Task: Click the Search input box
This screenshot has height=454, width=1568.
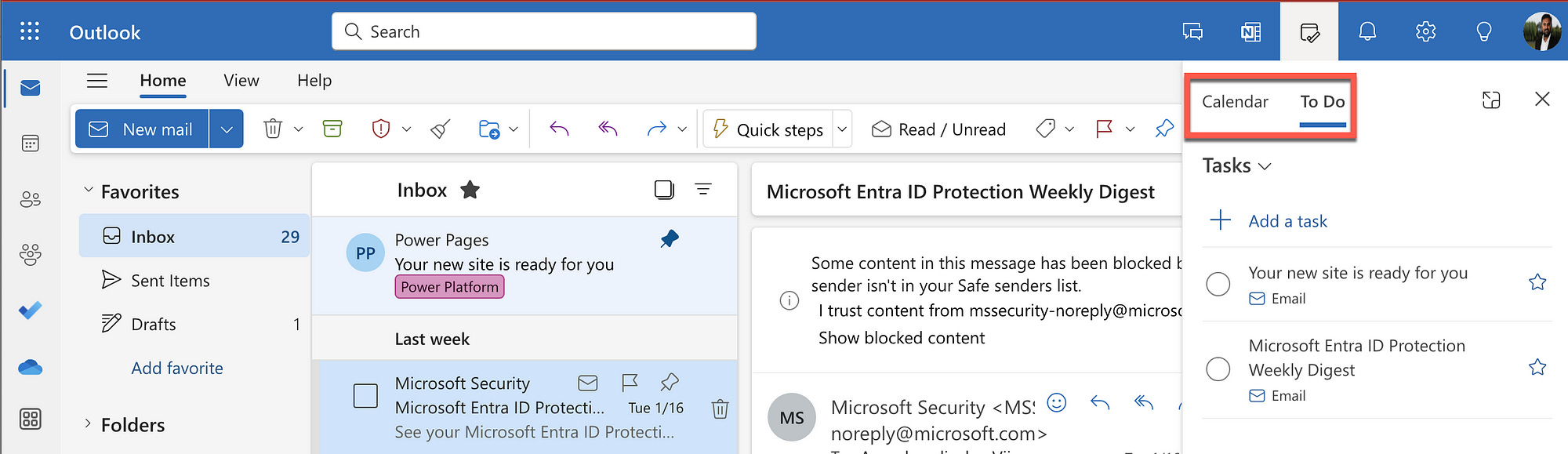Action: [x=544, y=31]
